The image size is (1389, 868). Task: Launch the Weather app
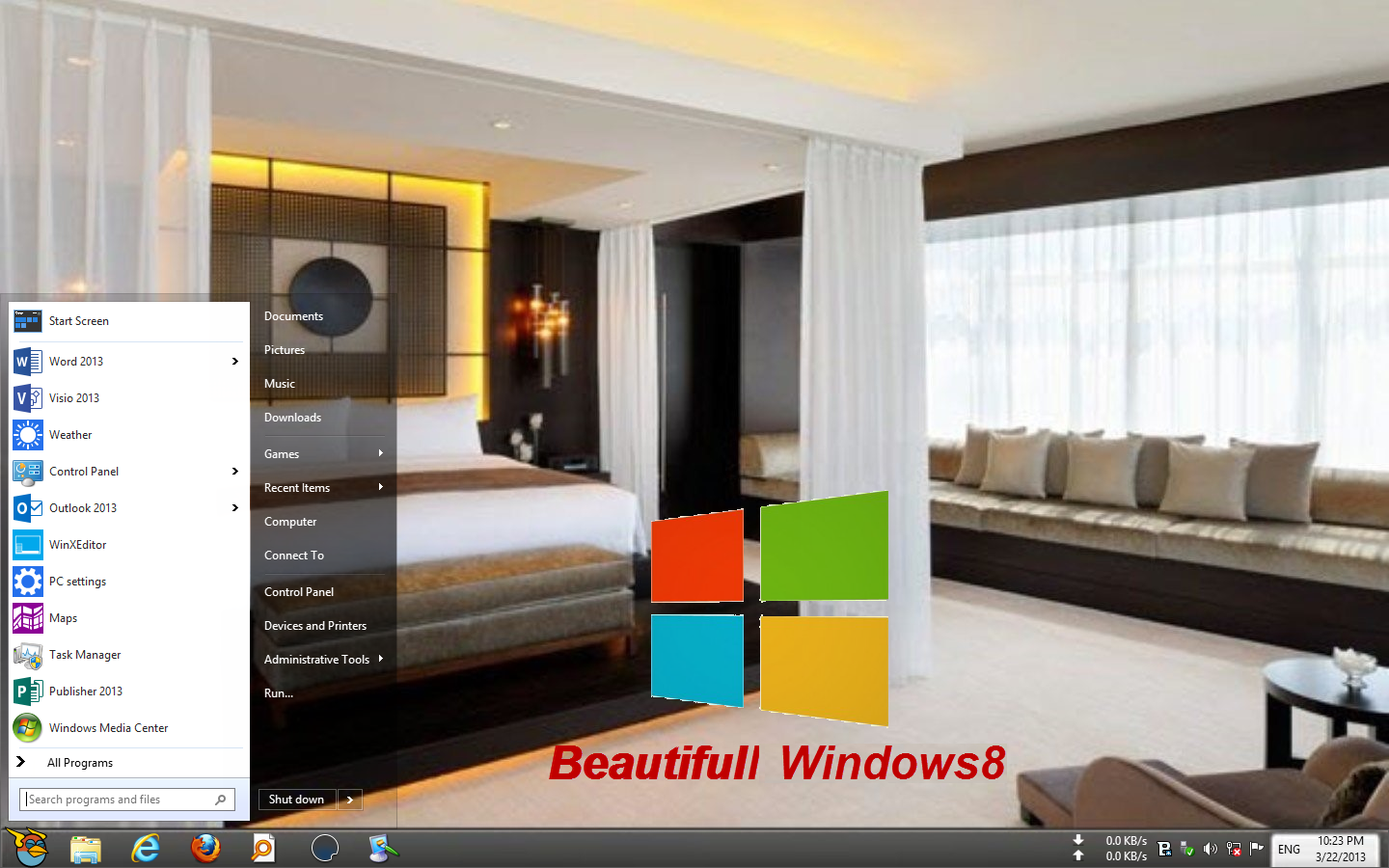[x=70, y=435]
